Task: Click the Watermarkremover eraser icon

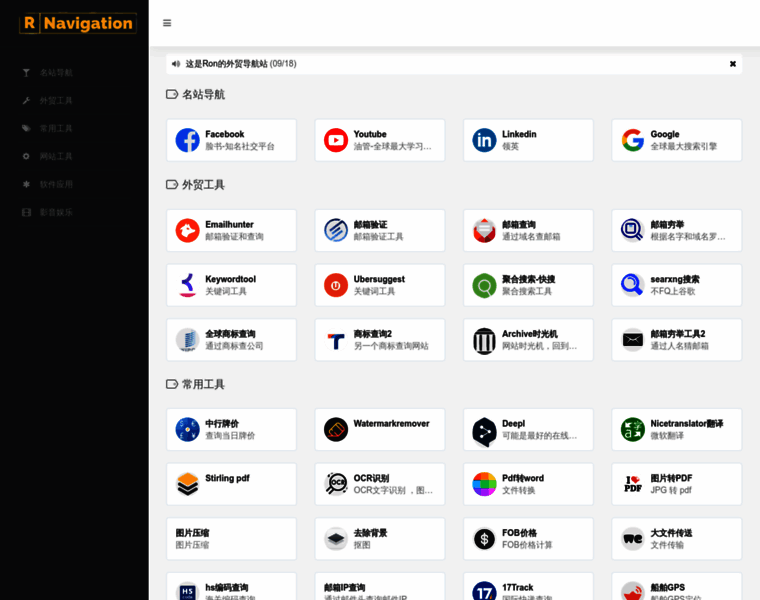Action: point(336,429)
